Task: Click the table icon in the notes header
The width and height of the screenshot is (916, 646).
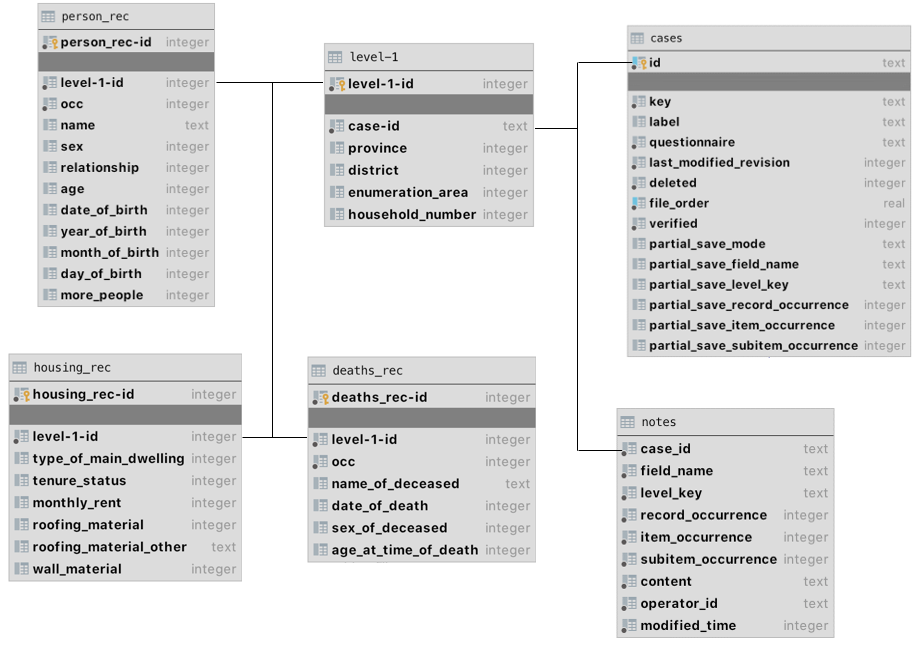Action: pos(628,422)
